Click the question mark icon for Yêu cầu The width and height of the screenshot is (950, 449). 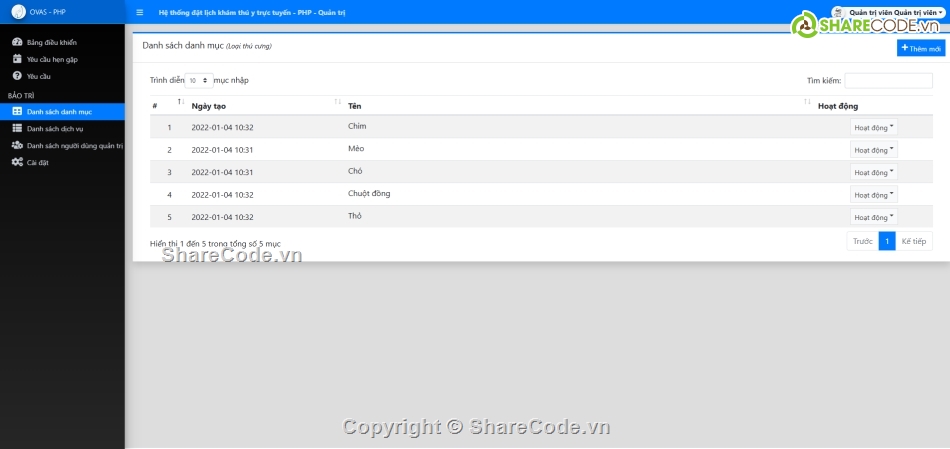[x=17, y=76]
